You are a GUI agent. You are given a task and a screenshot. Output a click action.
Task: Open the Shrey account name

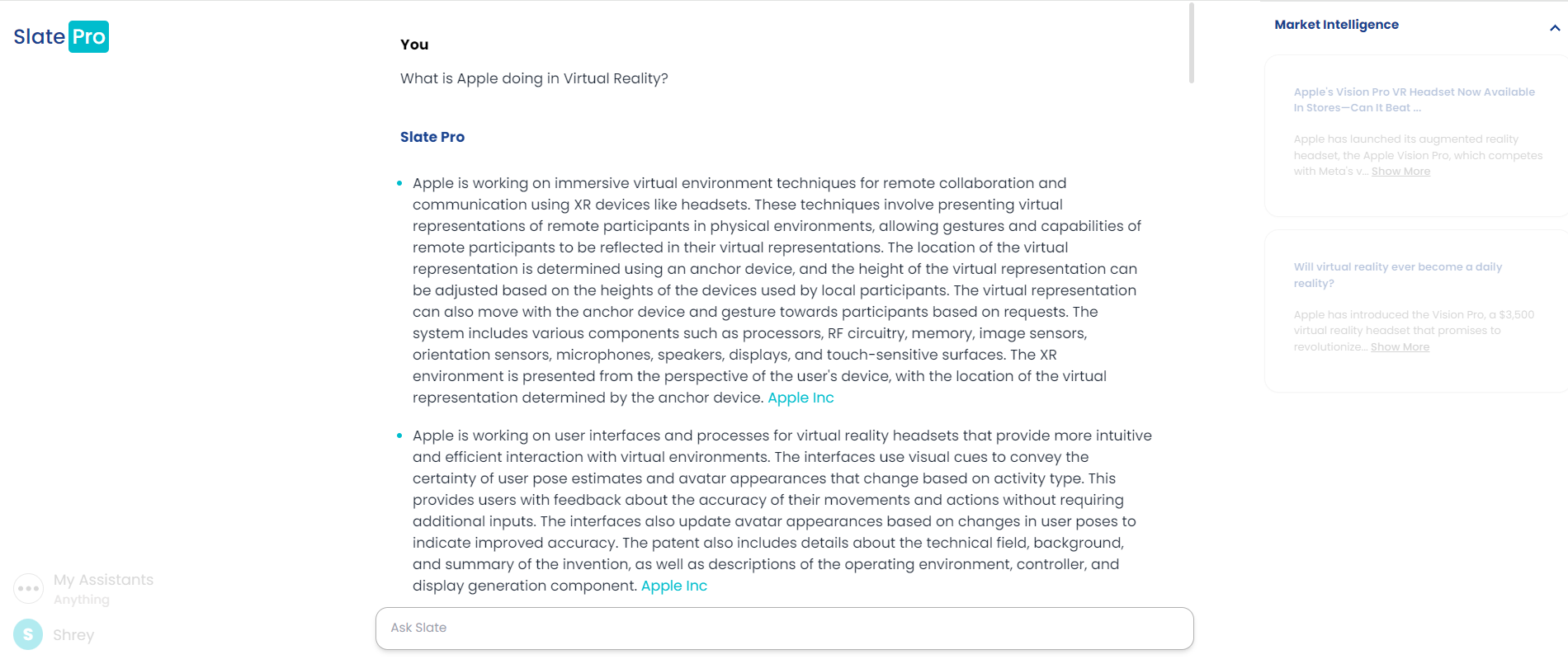pyautogui.click(x=73, y=635)
